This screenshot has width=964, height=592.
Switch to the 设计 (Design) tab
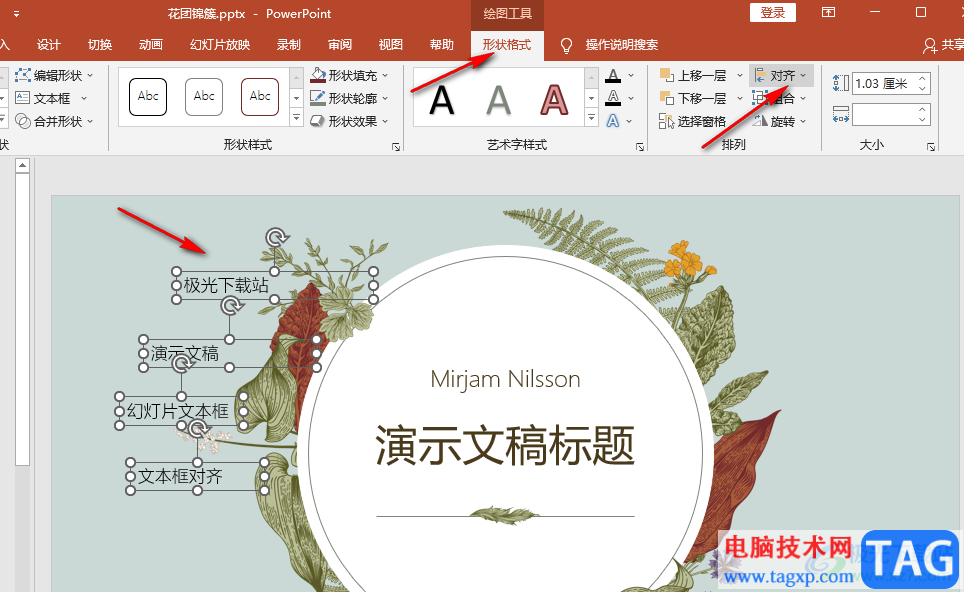(x=48, y=44)
